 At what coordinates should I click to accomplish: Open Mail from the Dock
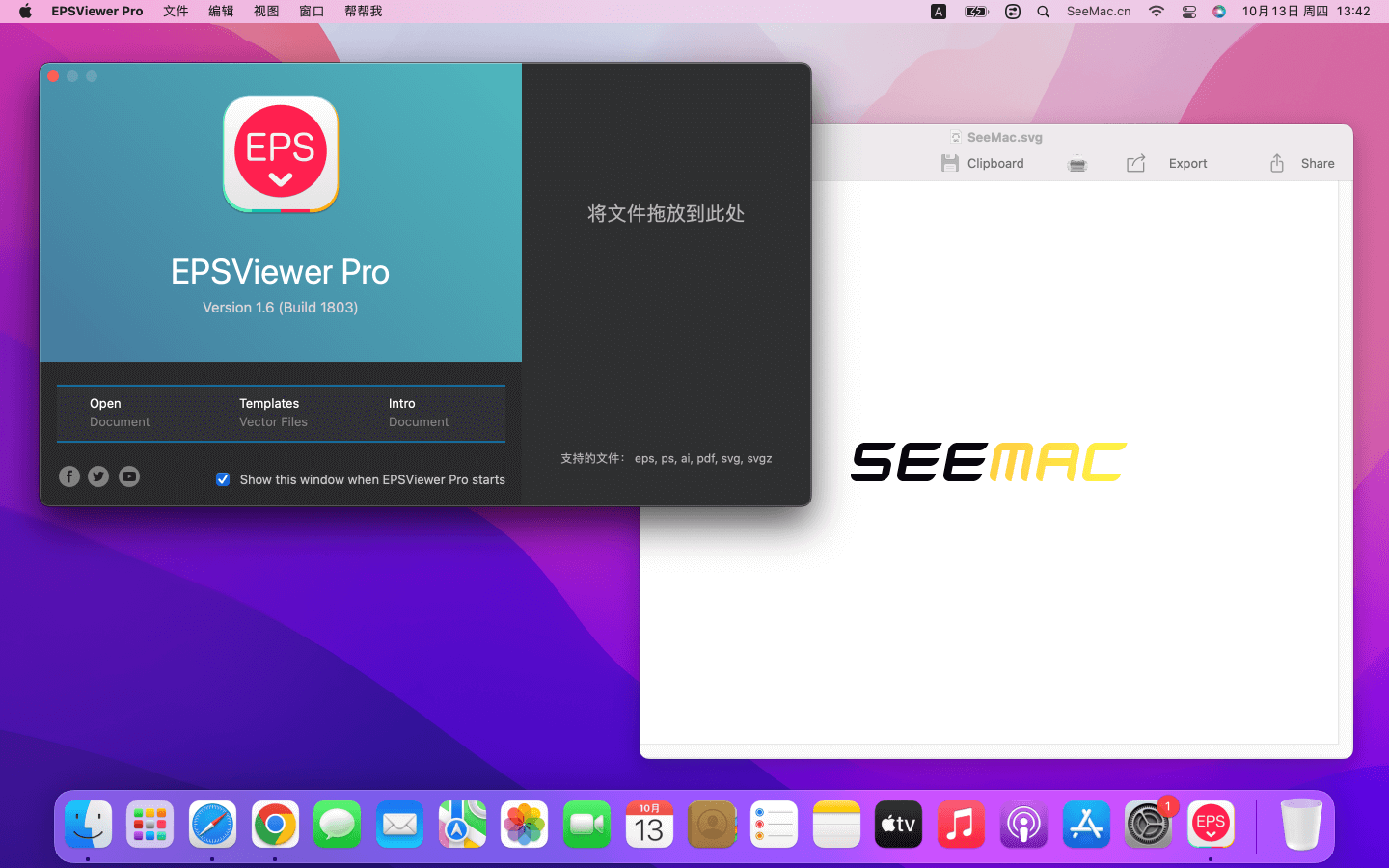pyautogui.click(x=399, y=825)
